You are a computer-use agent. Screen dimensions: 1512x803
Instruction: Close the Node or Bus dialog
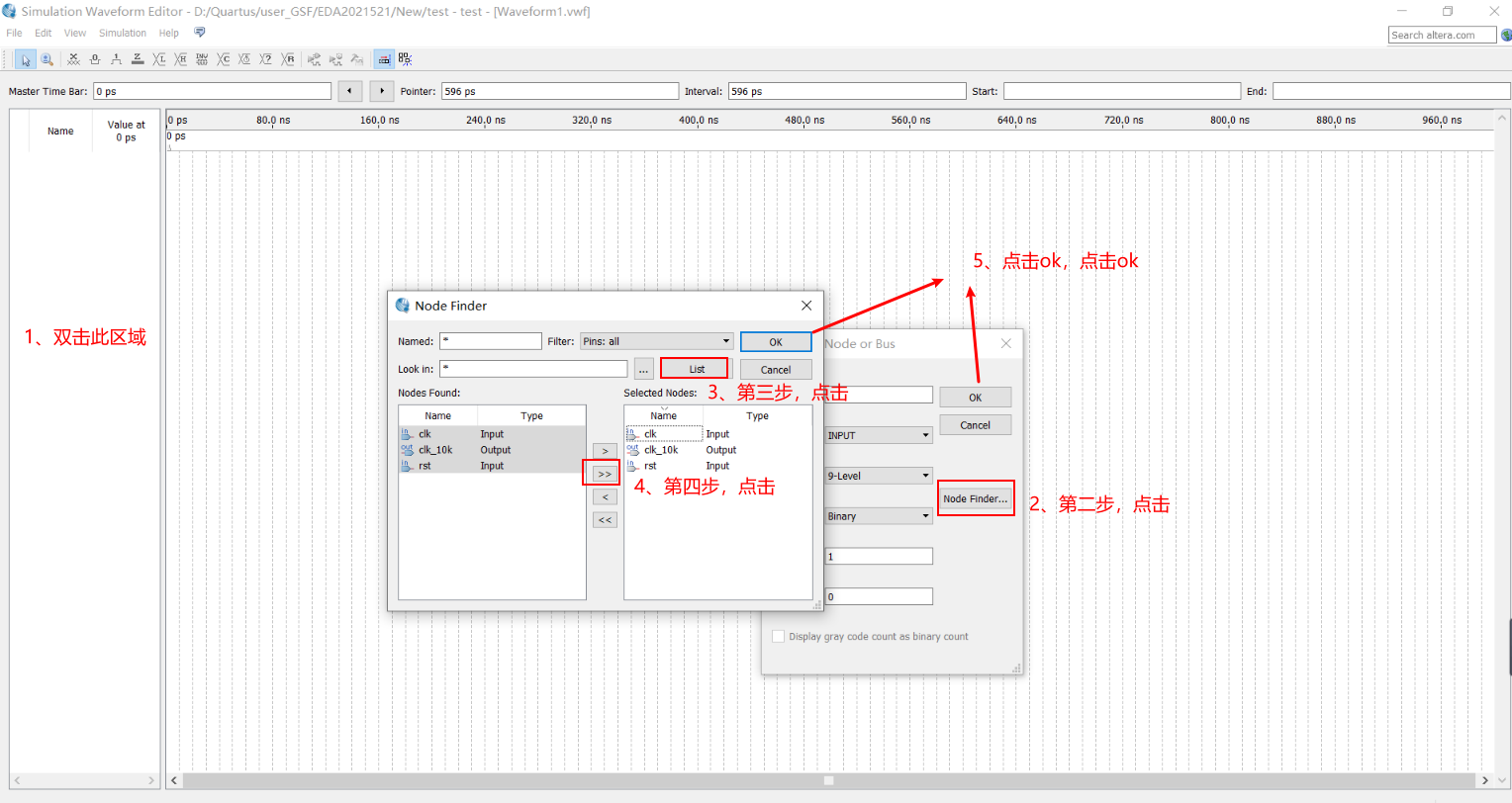[1006, 343]
